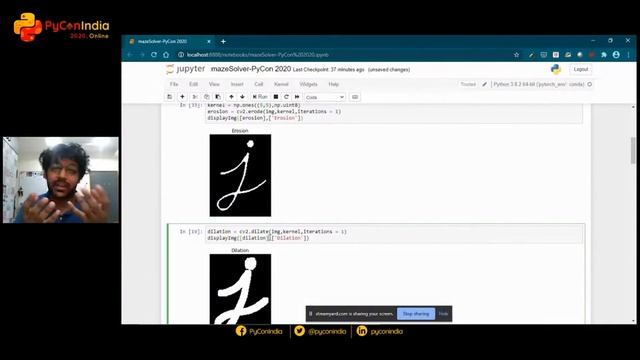Insert a cell below with plus icon
This screenshot has width=640, height=360.
point(182,97)
